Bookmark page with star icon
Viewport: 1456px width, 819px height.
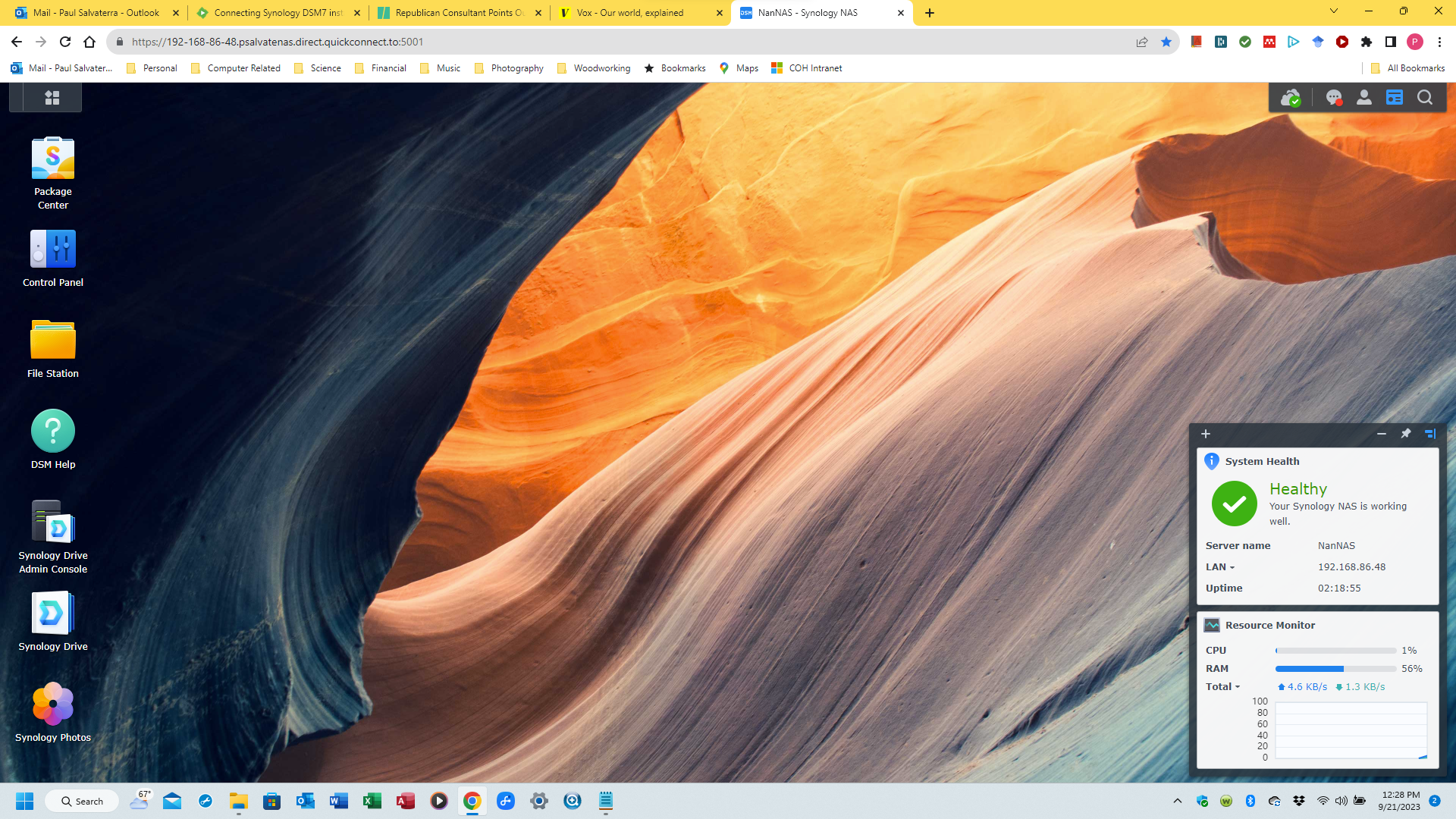[1166, 42]
